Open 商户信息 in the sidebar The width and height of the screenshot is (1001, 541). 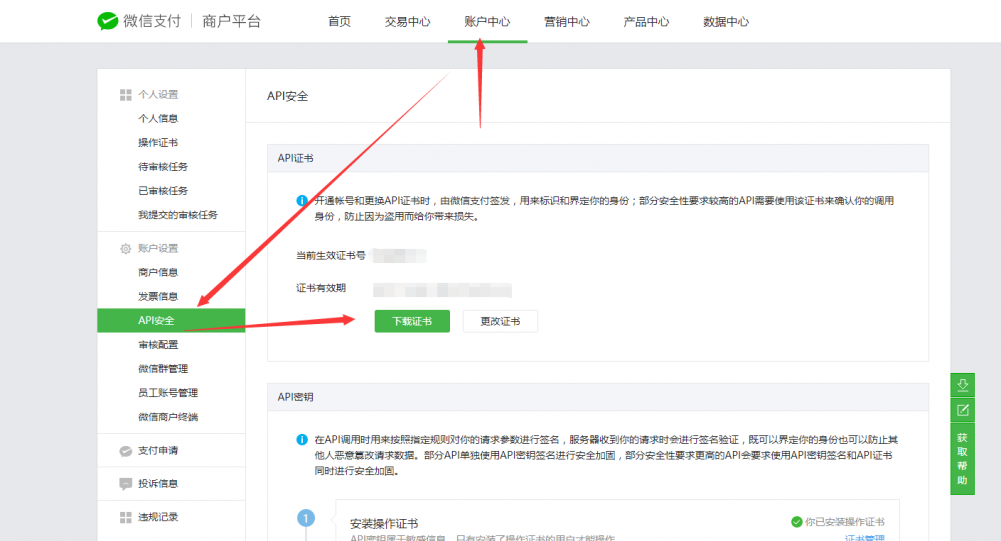158,272
